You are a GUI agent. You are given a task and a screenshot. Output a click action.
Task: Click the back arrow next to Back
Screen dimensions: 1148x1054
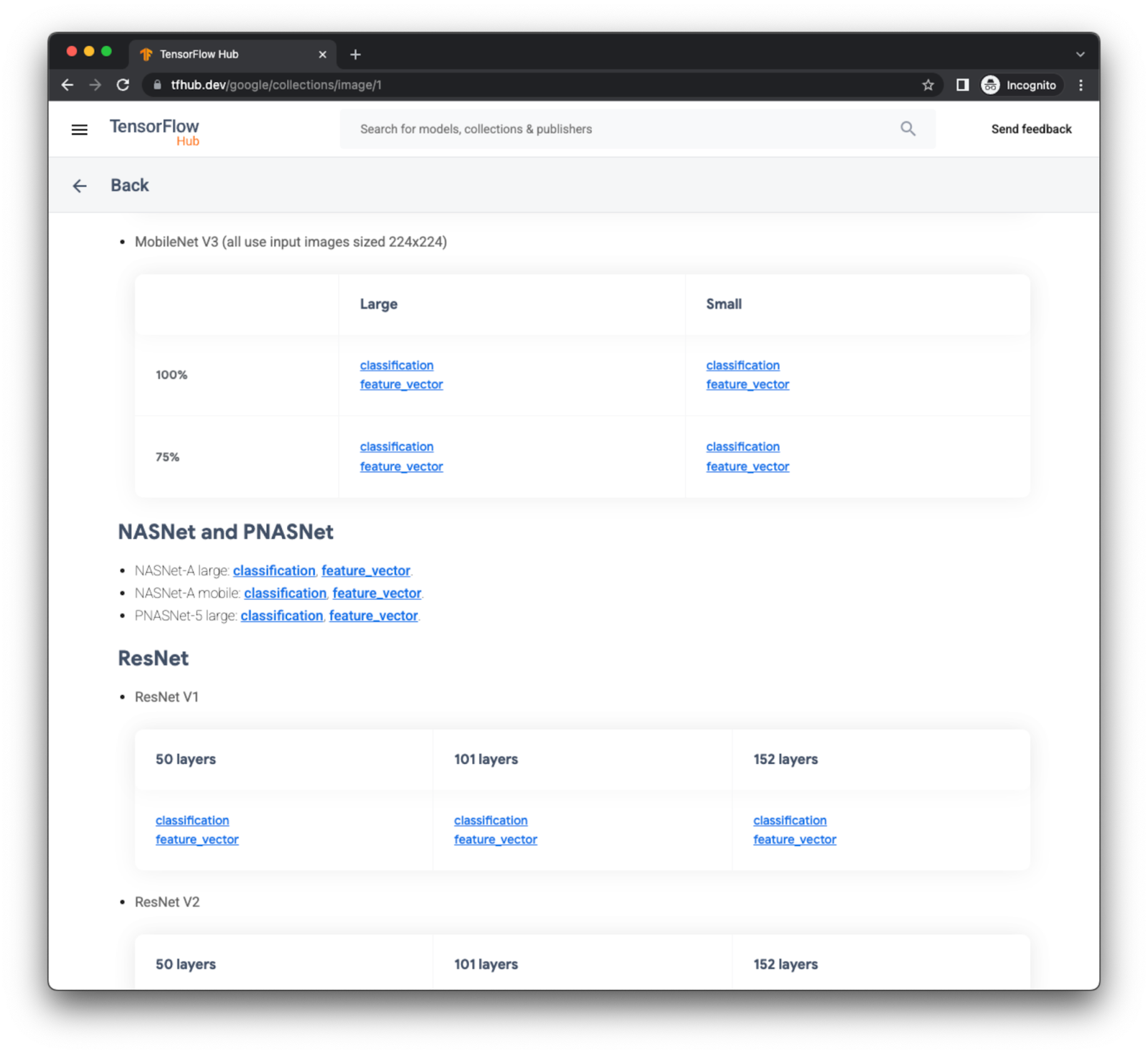point(80,185)
